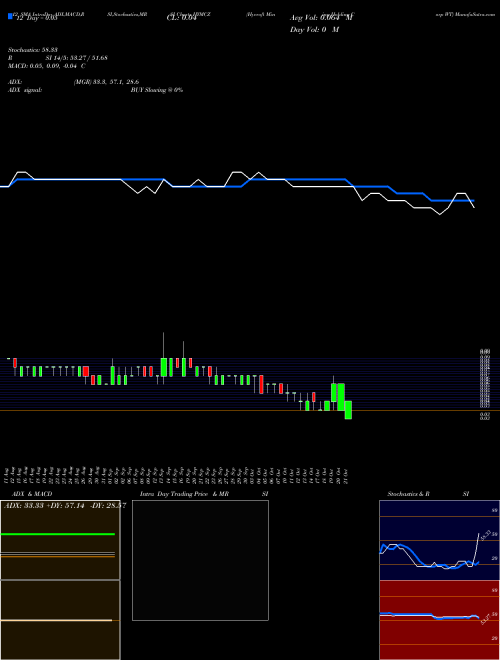Click the last green candlestick dropping below orange line
Image resolution: width=500 pixels, height=660 pixels.
pyautogui.click(x=348, y=410)
